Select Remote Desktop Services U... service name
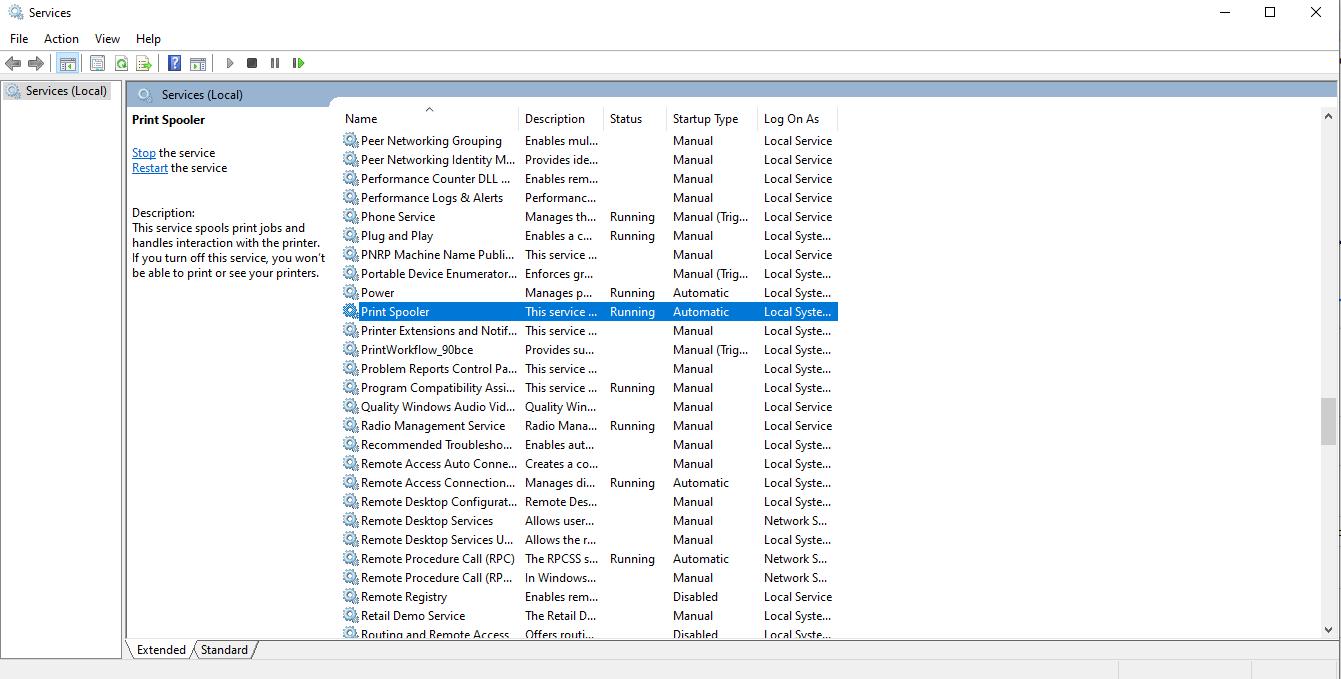The height and width of the screenshot is (679, 1341). 437,540
